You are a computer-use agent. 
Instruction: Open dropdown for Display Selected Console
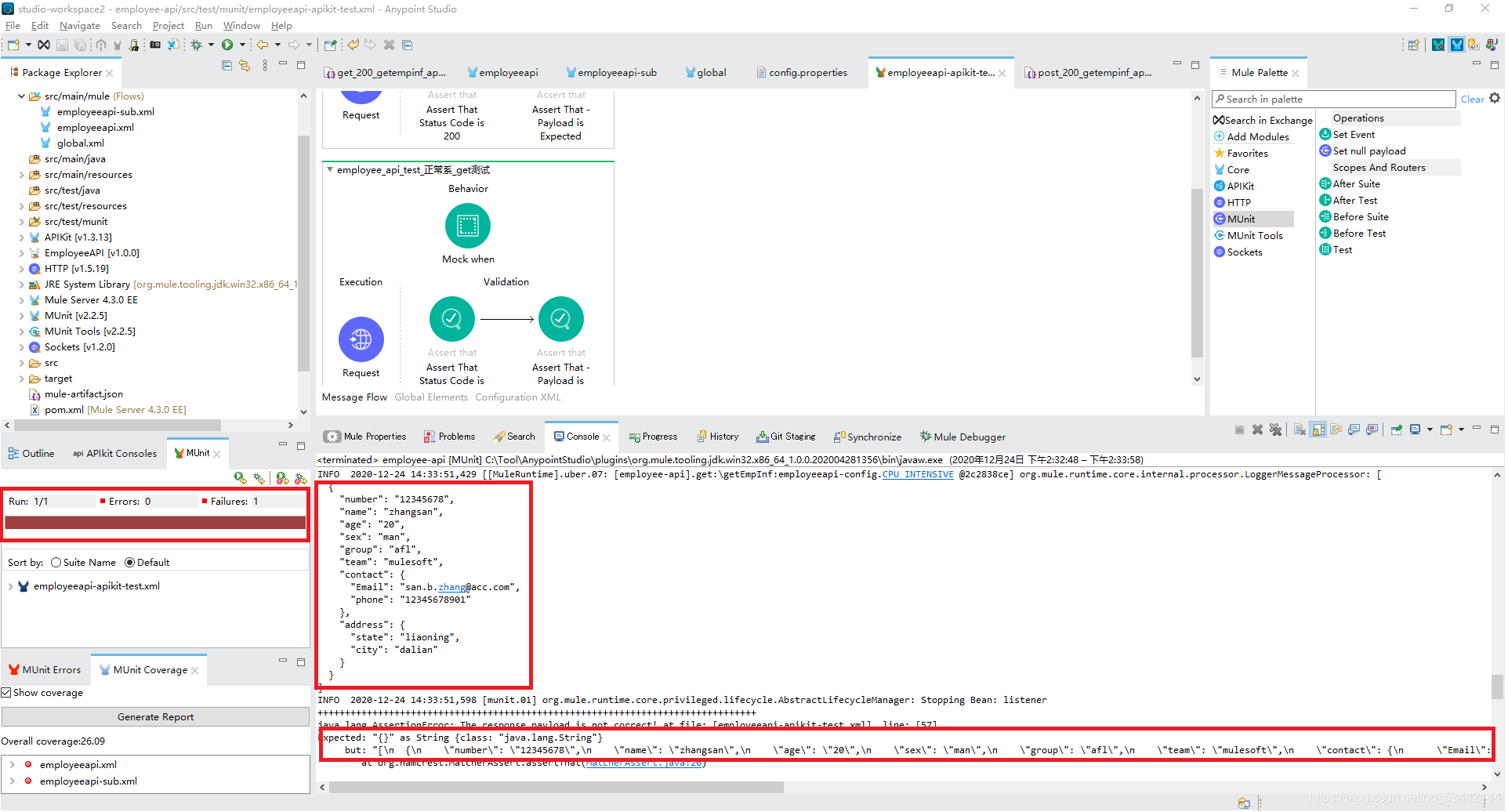[x=1430, y=430]
